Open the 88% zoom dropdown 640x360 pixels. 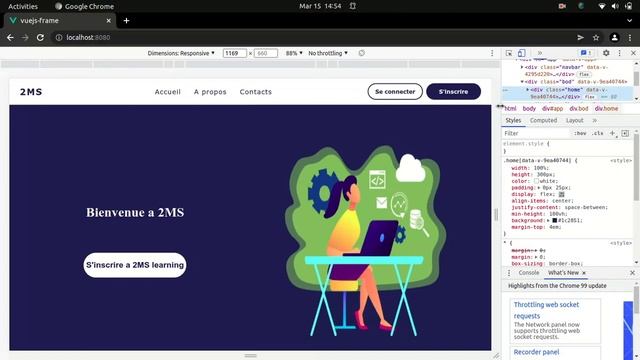point(294,53)
